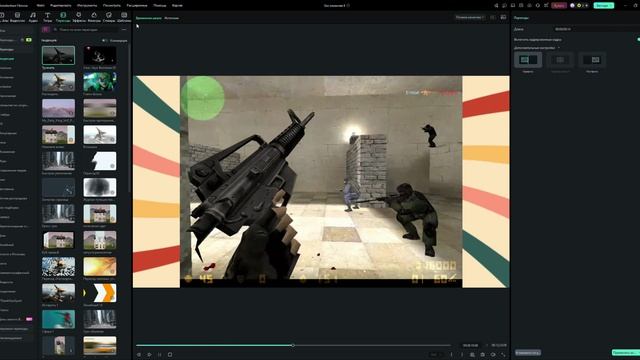The height and width of the screenshot is (360, 640).
Task: Open the Help menu in menu bar
Action: coord(160,5)
